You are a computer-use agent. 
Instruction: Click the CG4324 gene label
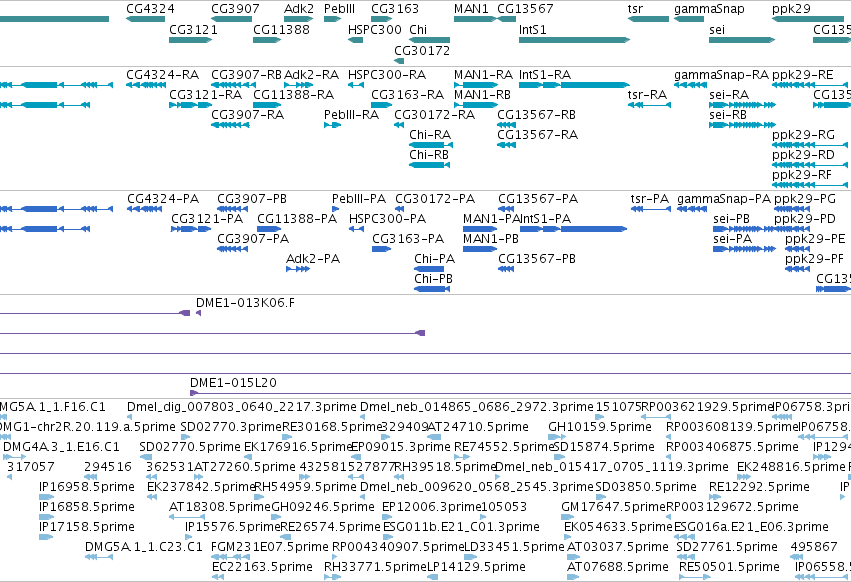[150, 9]
